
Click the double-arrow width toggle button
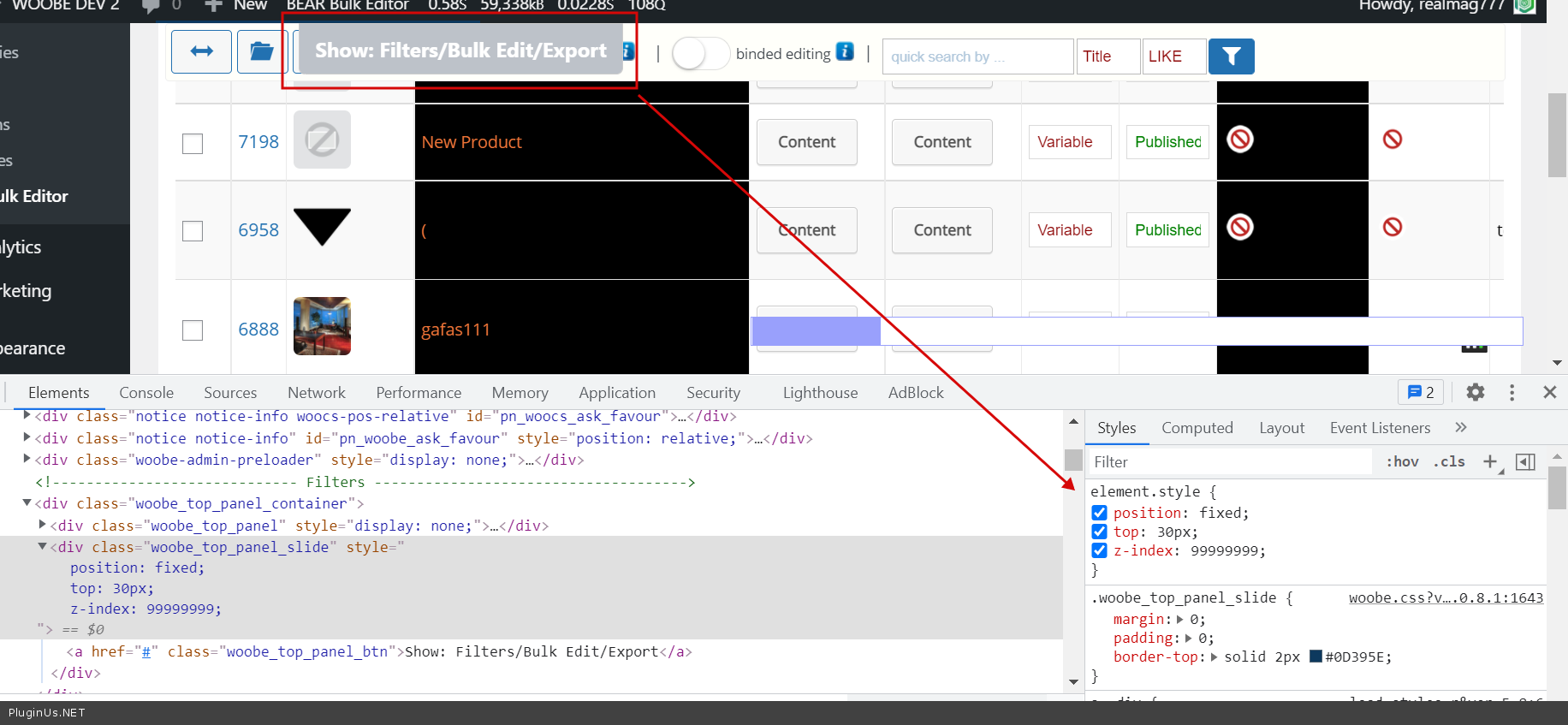202,52
